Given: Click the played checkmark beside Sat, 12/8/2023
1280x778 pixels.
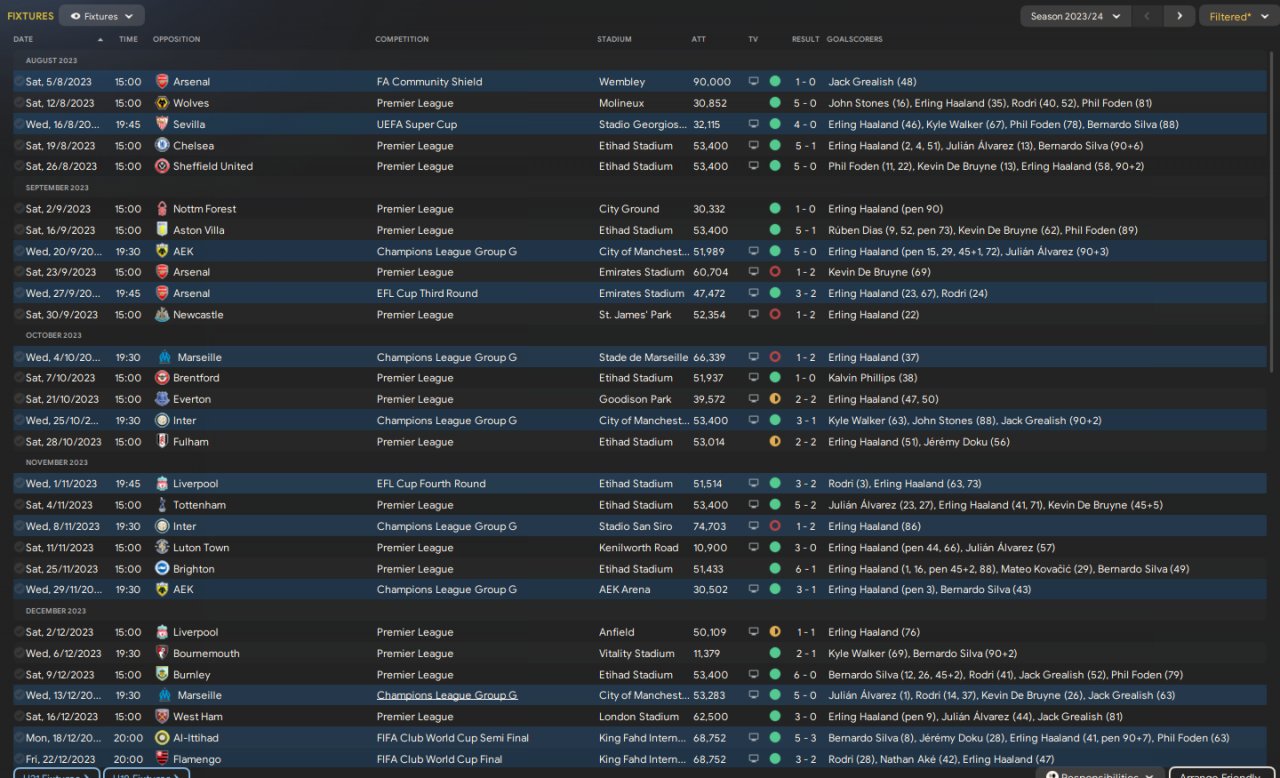Looking at the screenshot, I should [19, 103].
